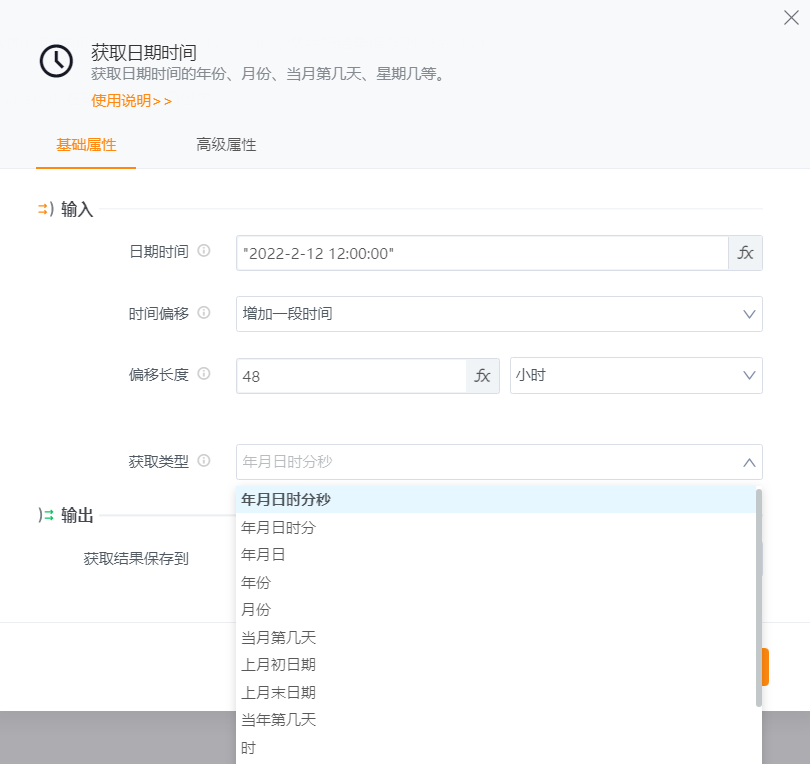The width and height of the screenshot is (810, 764).
Task: Open the 使用说明>> link
Action: (131, 100)
